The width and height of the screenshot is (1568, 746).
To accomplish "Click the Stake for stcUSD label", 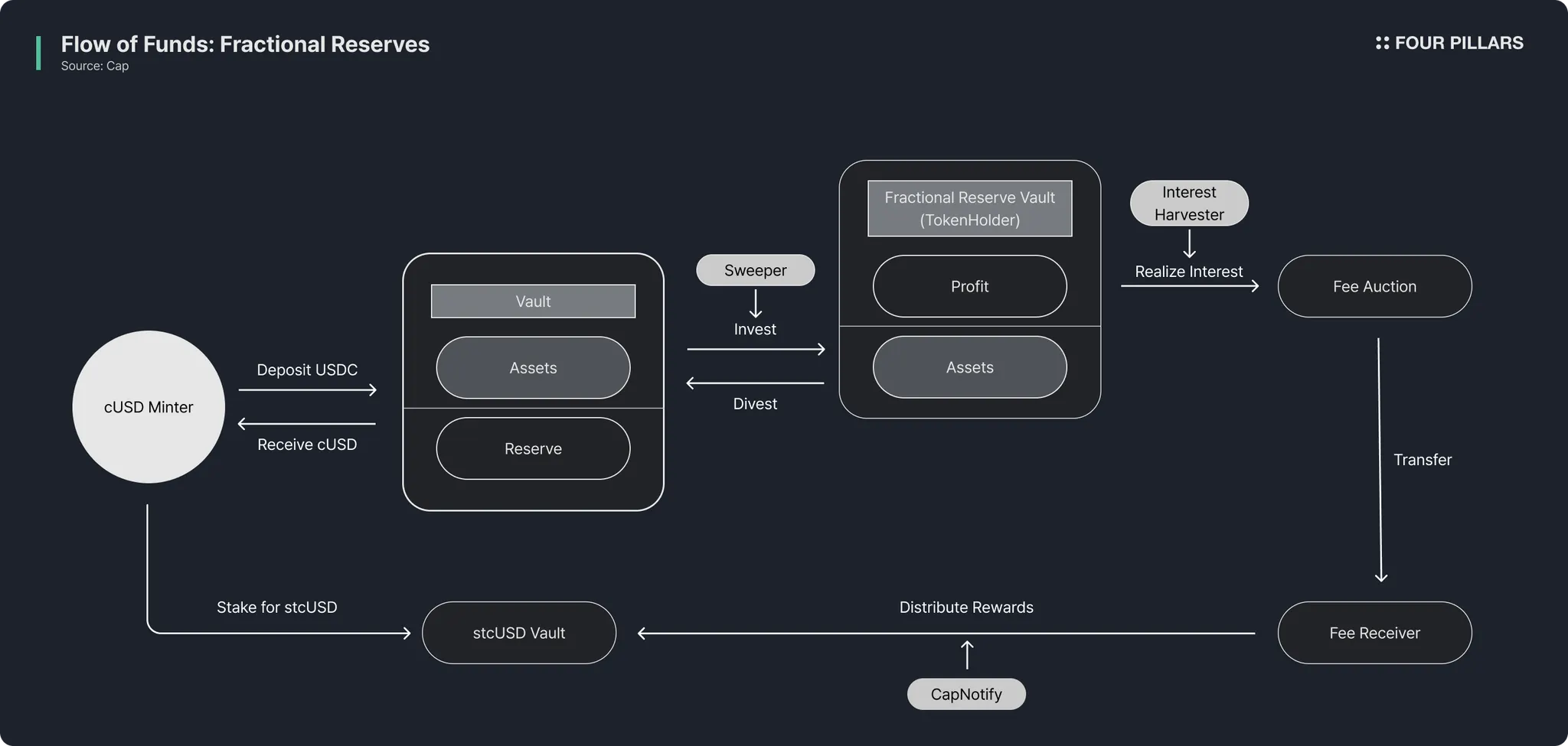I will pyautogui.click(x=276, y=608).
